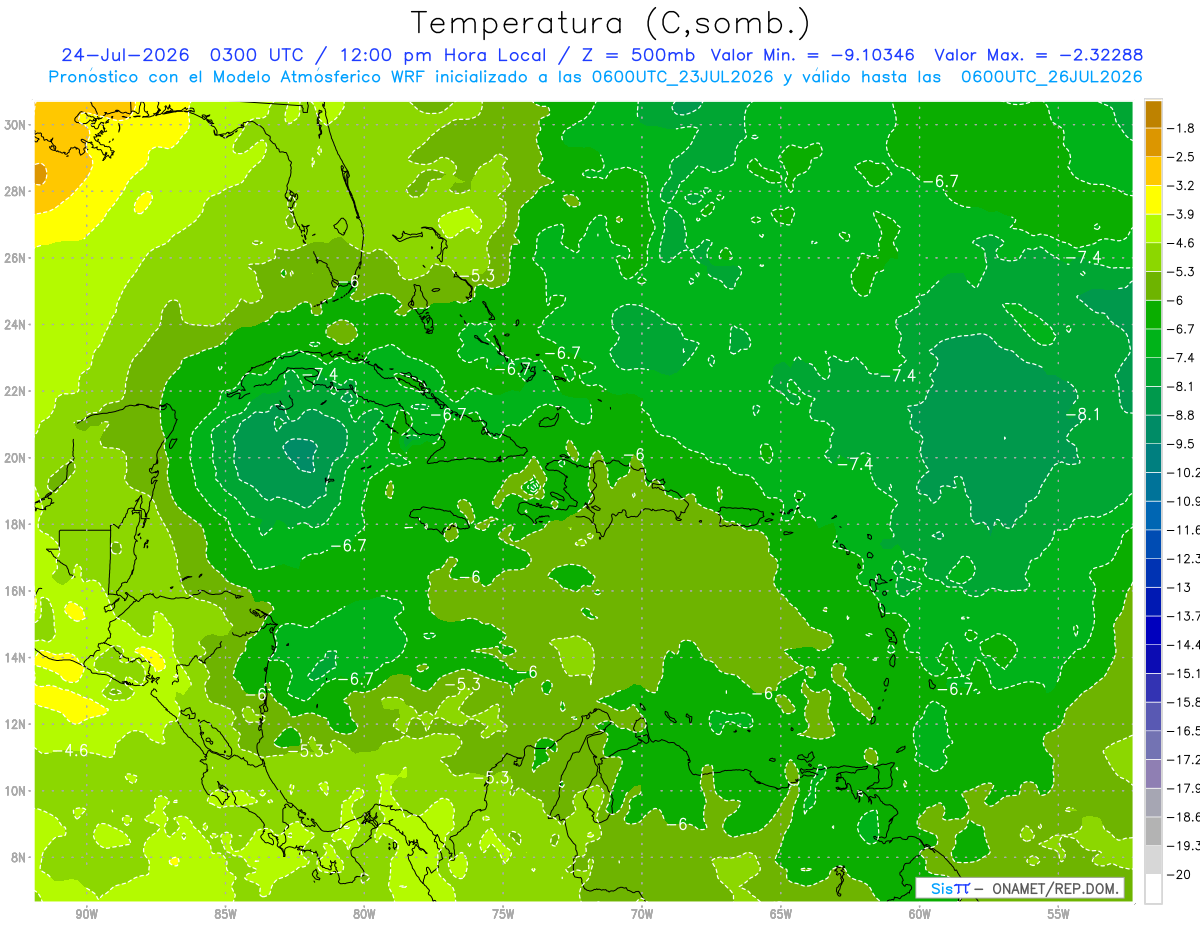Click the 'Valor Max. = -2.32288' text

click(1038, 55)
